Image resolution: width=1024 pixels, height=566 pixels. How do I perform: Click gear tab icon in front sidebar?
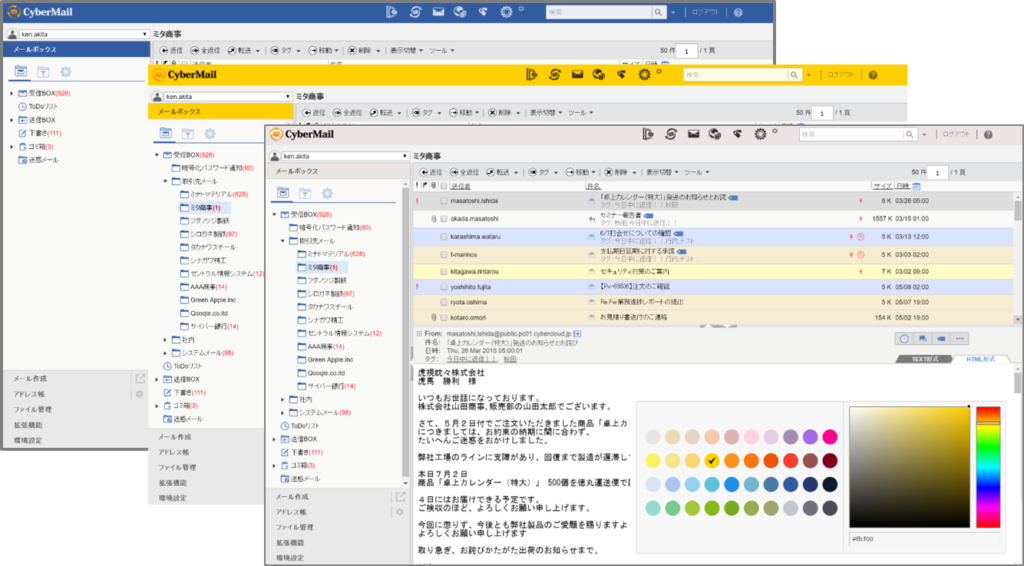tap(327, 193)
